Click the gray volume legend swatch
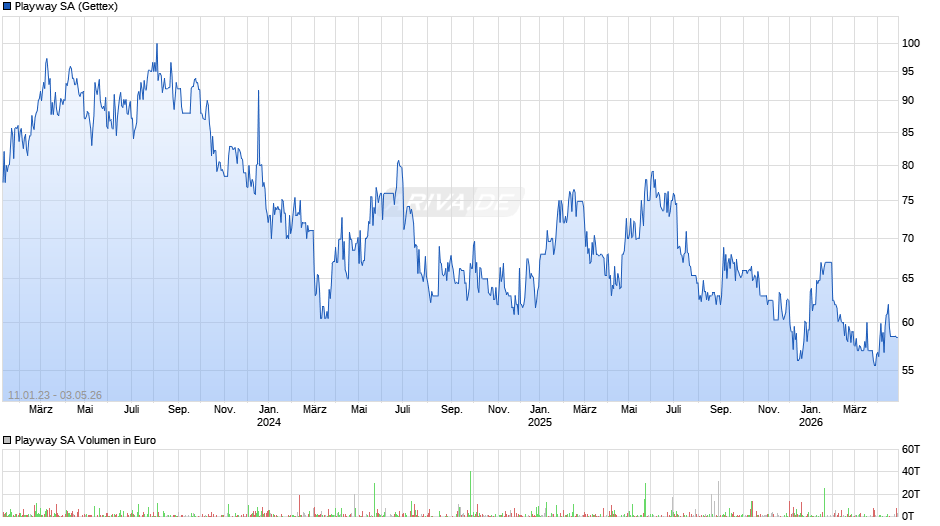This screenshot has height=526, width=940. point(7,440)
